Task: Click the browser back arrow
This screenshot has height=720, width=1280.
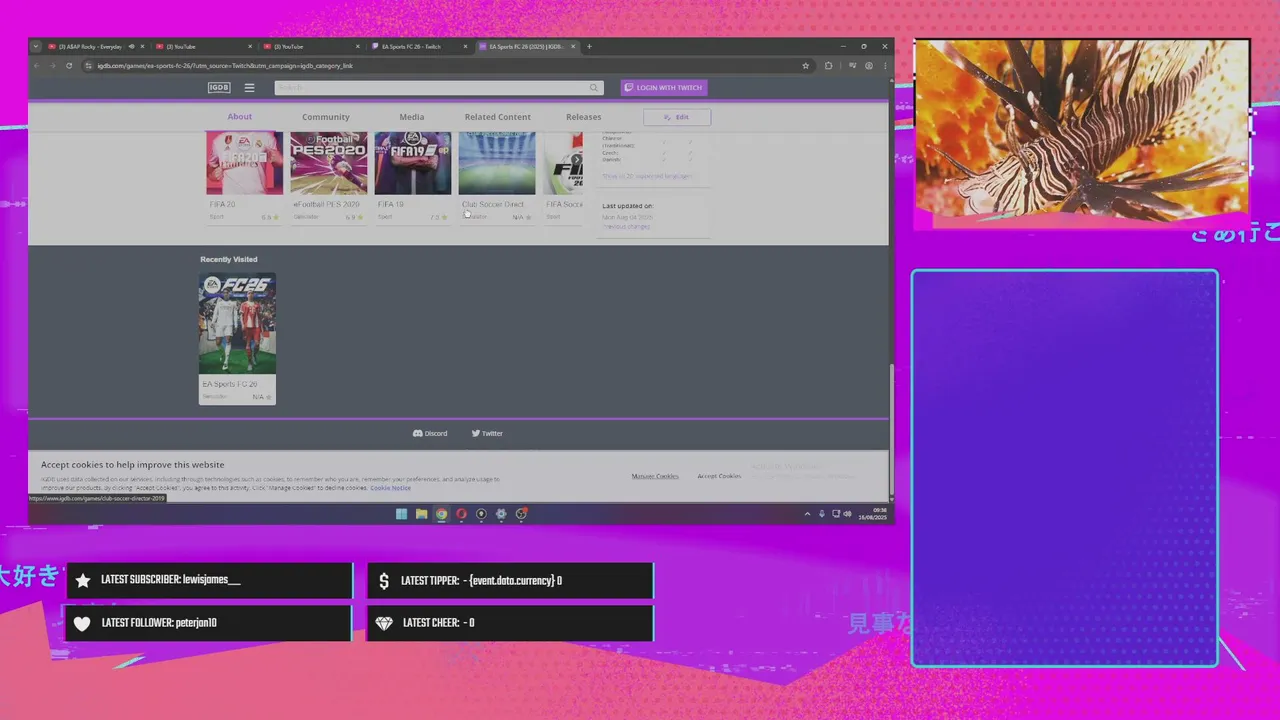Action: [x=37, y=66]
